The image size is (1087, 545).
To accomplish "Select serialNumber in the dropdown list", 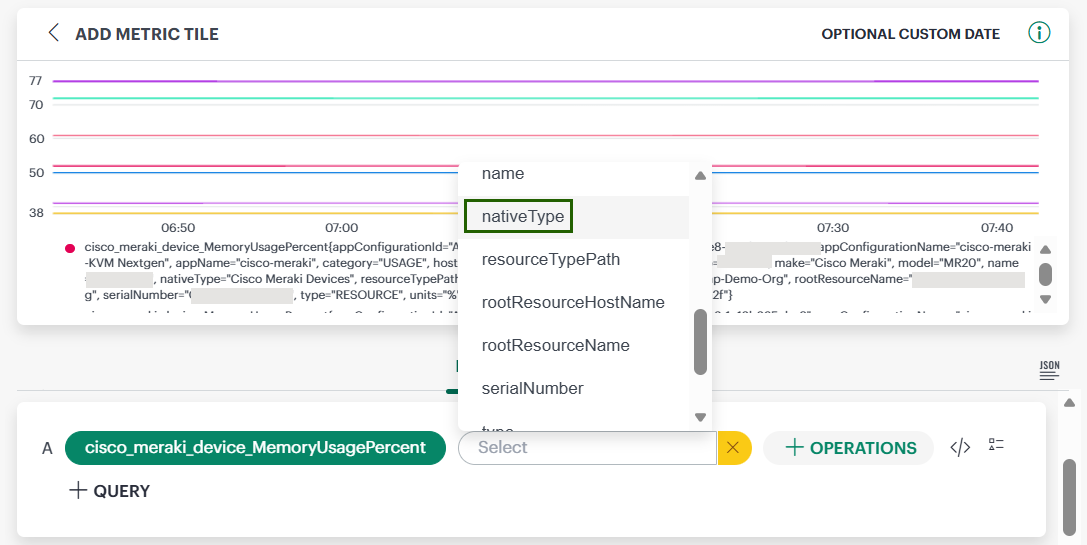I will pyautogui.click(x=573, y=388).
